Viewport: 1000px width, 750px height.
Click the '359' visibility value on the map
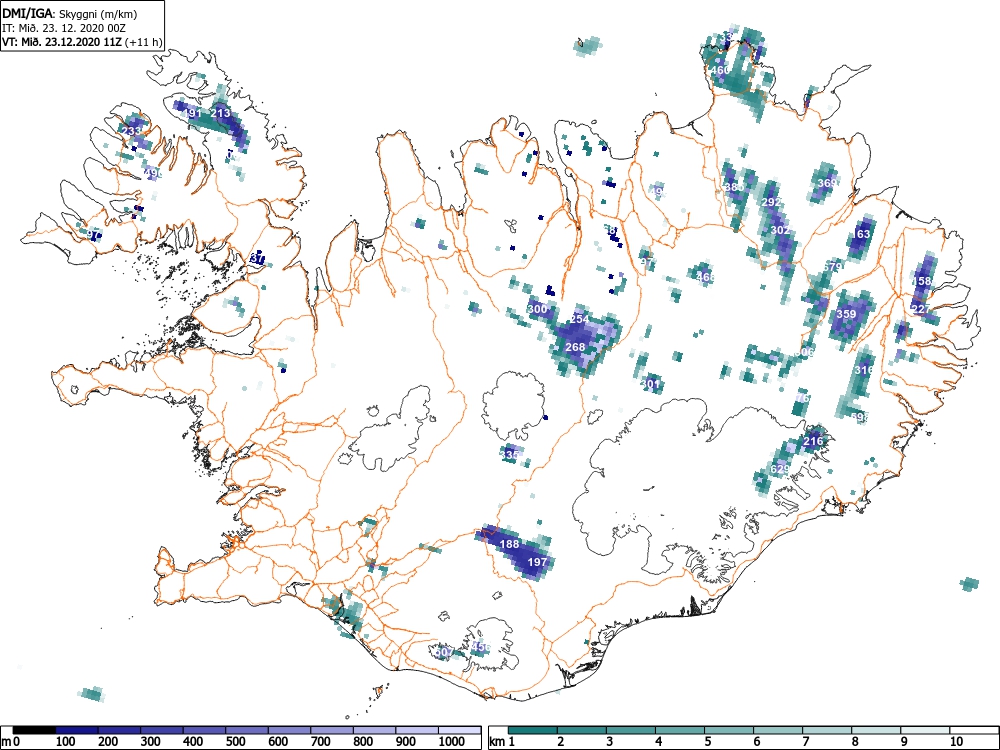click(846, 314)
